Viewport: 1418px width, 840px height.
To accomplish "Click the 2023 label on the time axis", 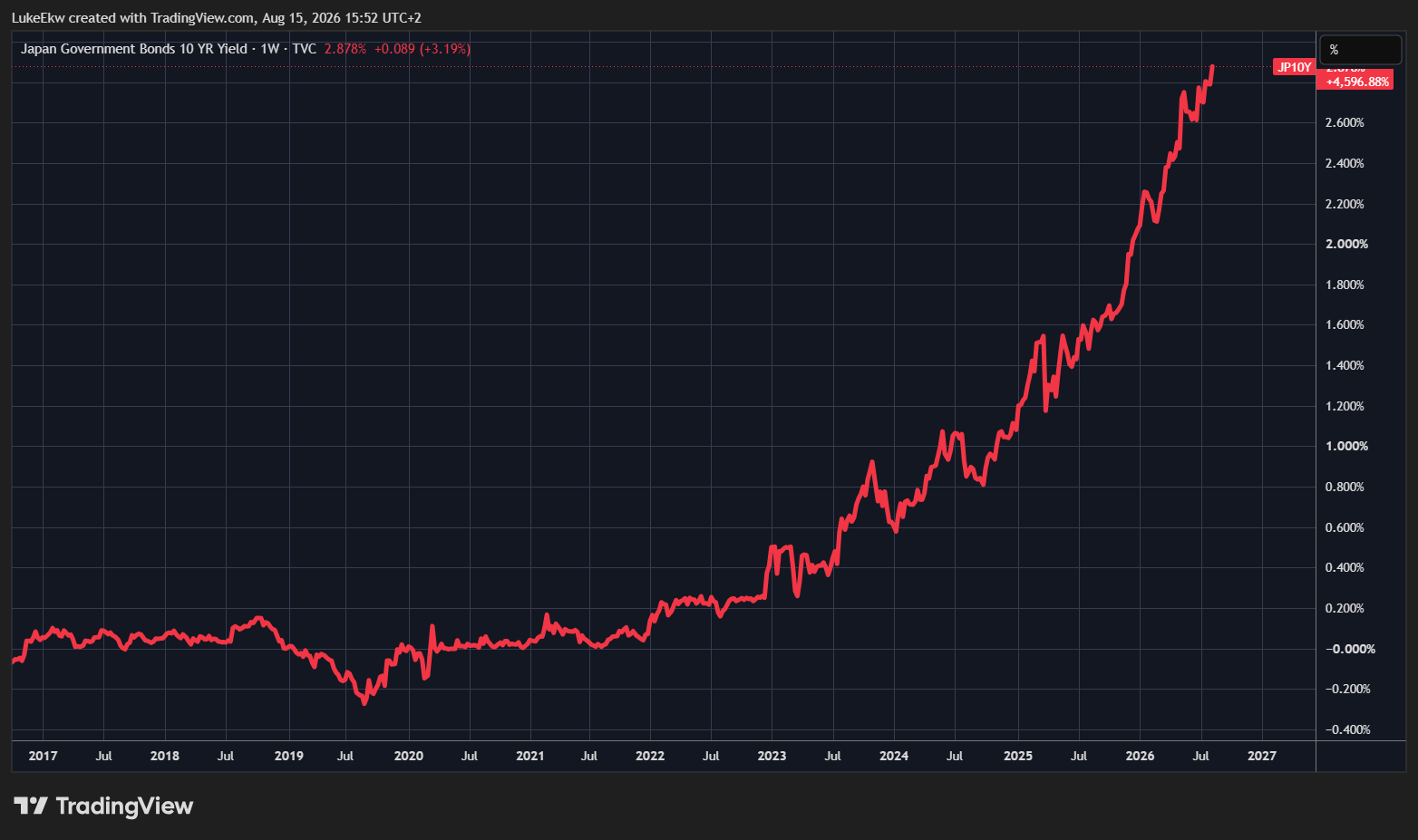I will pos(772,756).
